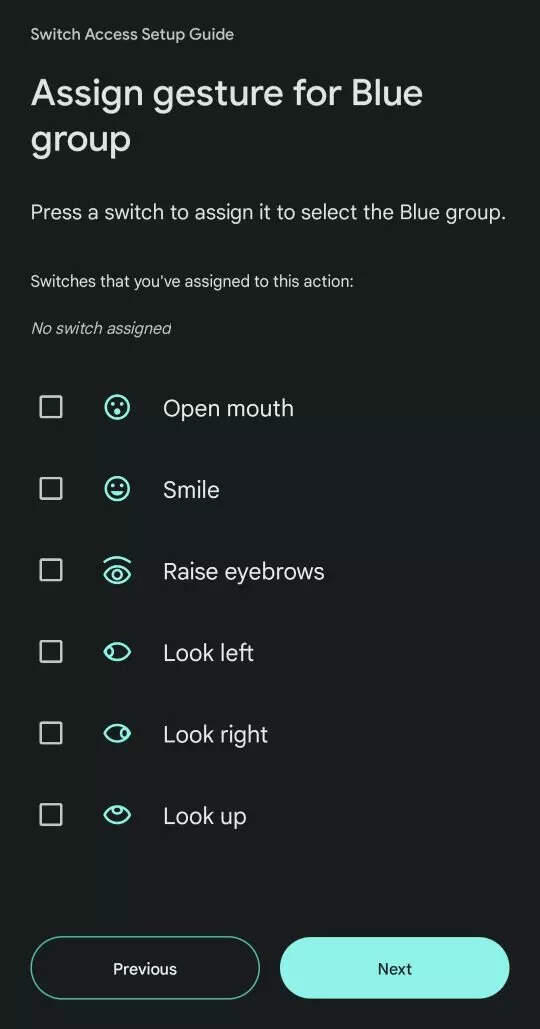Click the look left eye icon
The width and height of the screenshot is (540, 1029).
(x=117, y=652)
